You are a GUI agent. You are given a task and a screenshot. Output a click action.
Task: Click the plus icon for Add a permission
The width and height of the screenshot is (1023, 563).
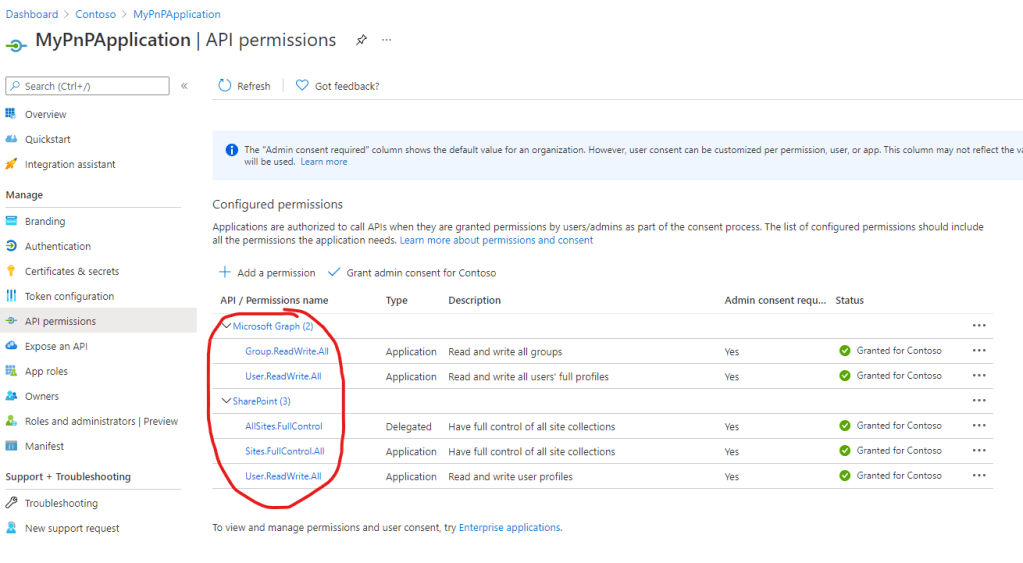225,272
